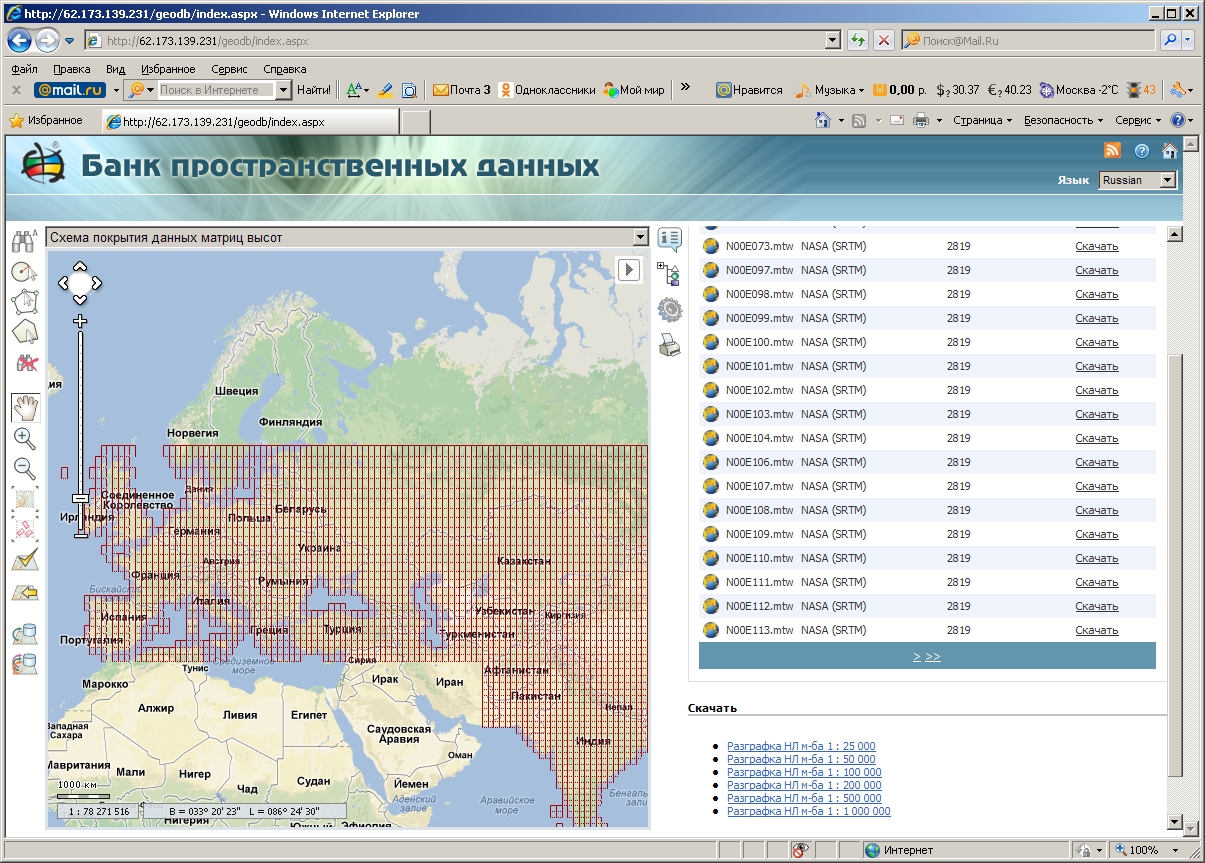The height and width of the screenshot is (863, 1205).
Task: Open the Избранное menu
Action: pyautogui.click(x=167, y=69)
